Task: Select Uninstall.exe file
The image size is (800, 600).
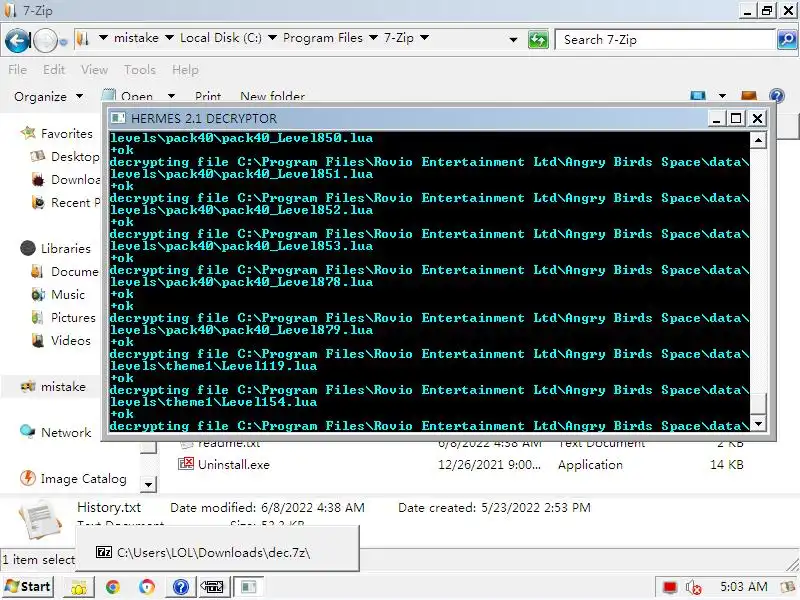Action: [x=233, y=465]
